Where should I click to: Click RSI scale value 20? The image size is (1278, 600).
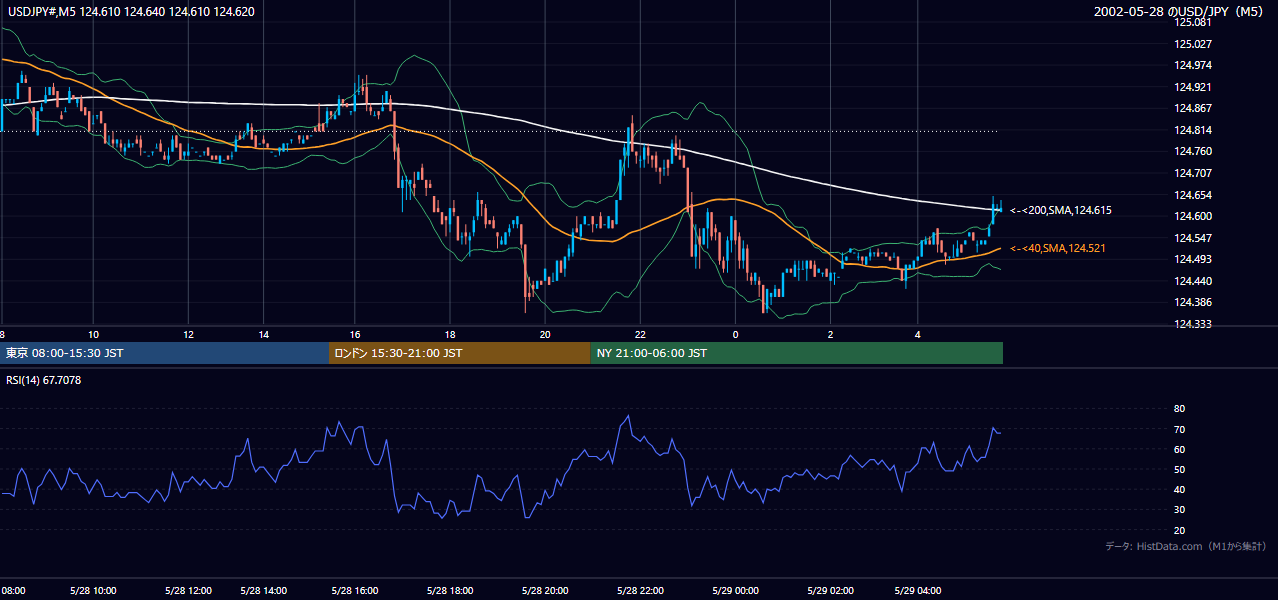[x=1179, y=531]
